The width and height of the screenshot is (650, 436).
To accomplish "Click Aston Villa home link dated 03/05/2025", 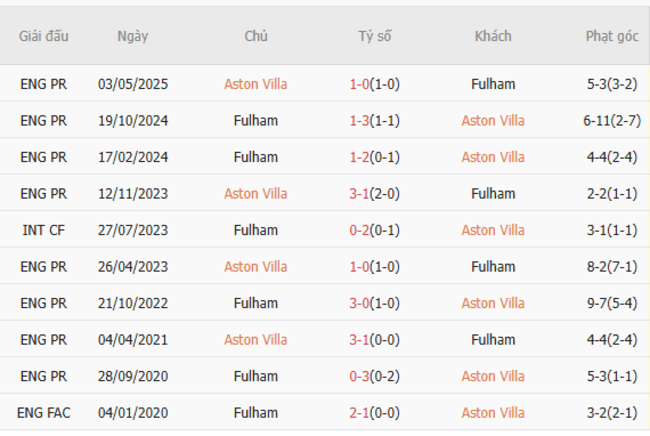I will [255, 84].
